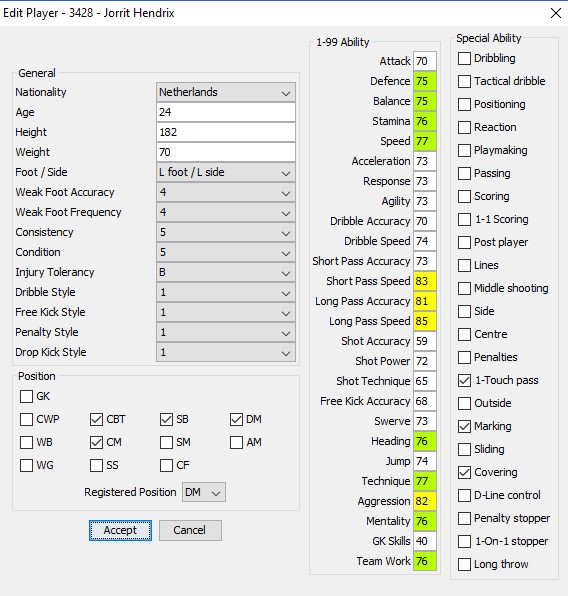Enable the Playmaking special ability
Viewport: 568px width, 596px height.
click(x=464, y=151)
